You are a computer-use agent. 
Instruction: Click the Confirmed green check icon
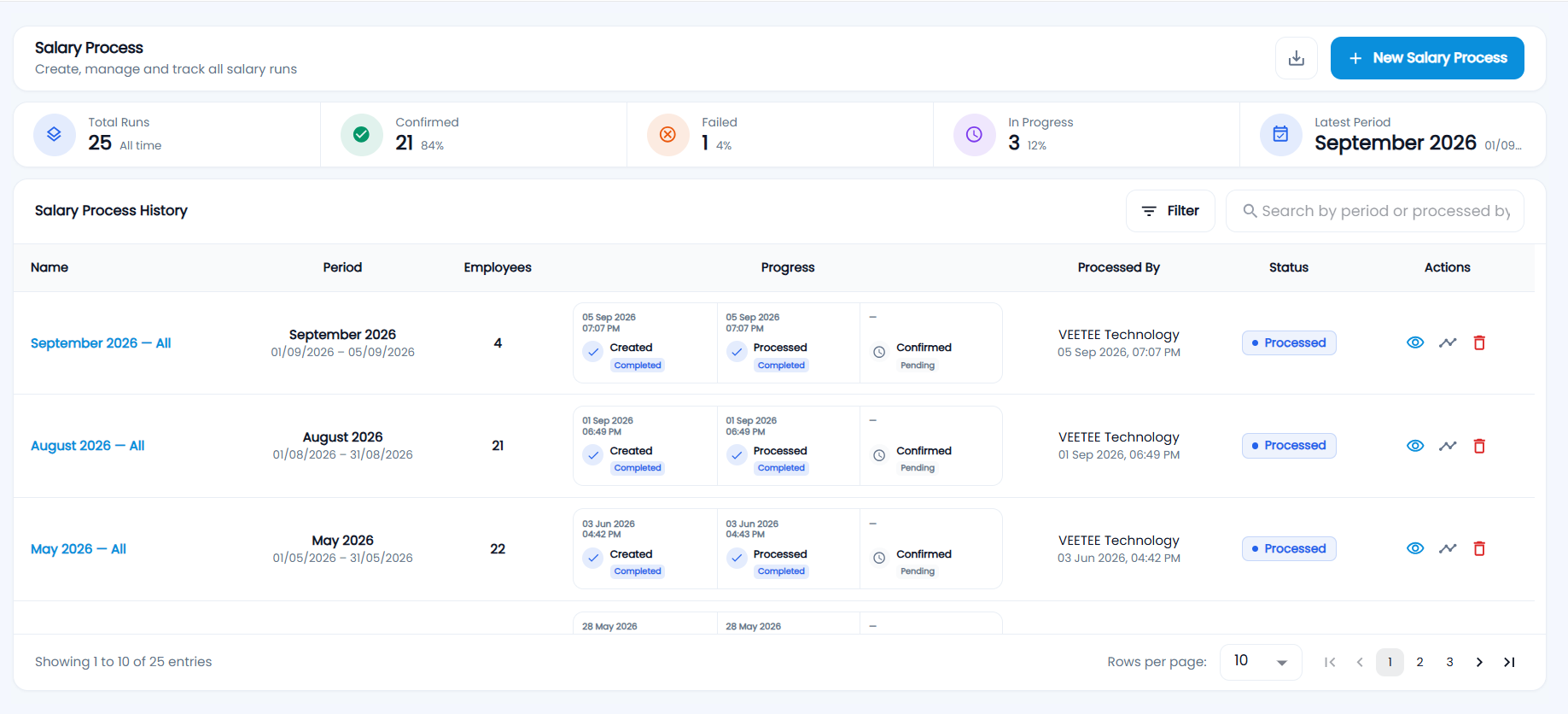[361, 135]
